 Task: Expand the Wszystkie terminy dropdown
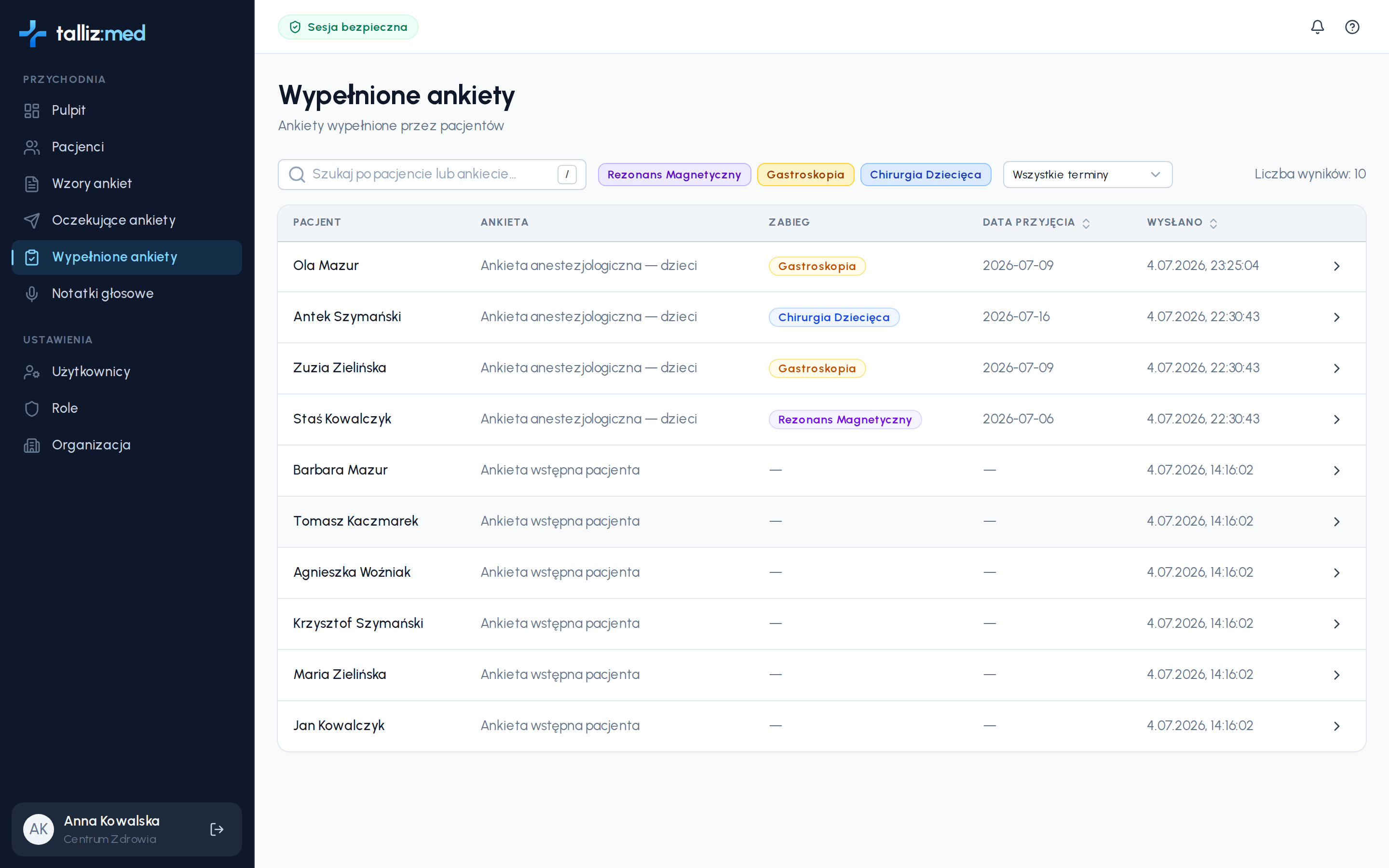(x=1087, y=175)
